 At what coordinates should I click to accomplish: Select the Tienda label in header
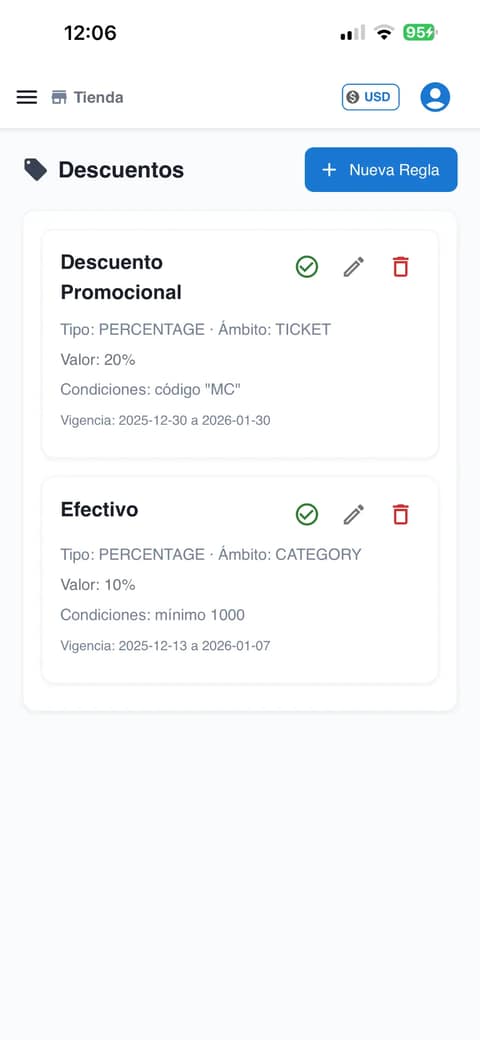[x=98, y=98]
